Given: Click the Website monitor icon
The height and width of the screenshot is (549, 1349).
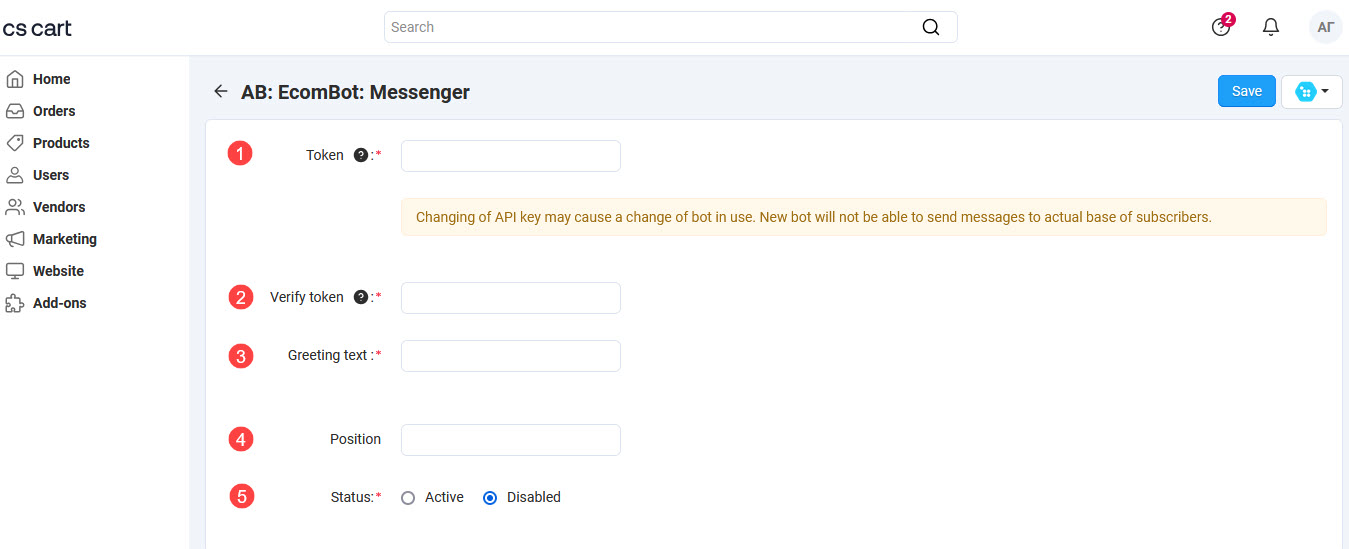Looking at the screenshot, I should [15, 271].
